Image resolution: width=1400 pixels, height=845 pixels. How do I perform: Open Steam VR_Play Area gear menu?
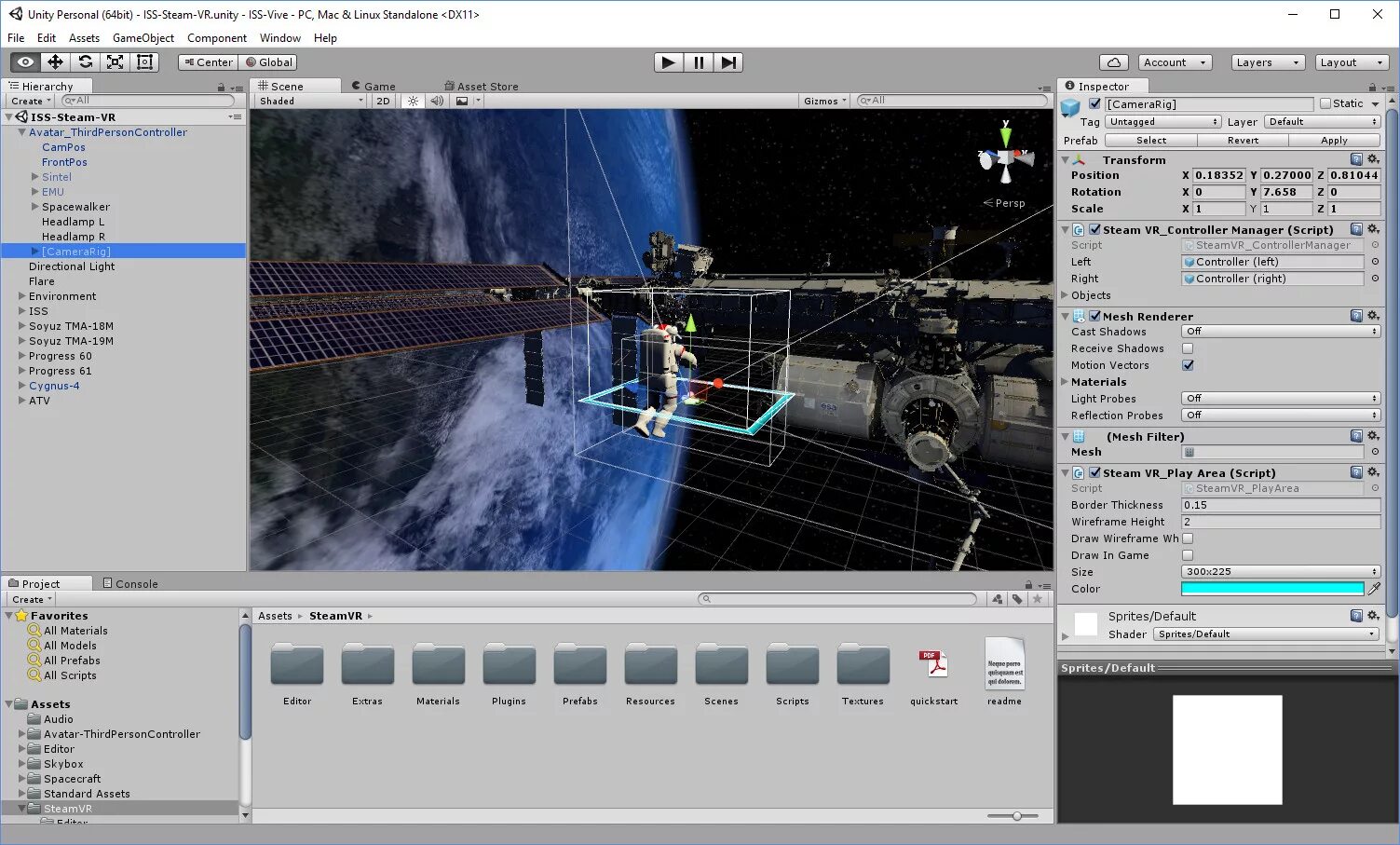(1373, 472)
